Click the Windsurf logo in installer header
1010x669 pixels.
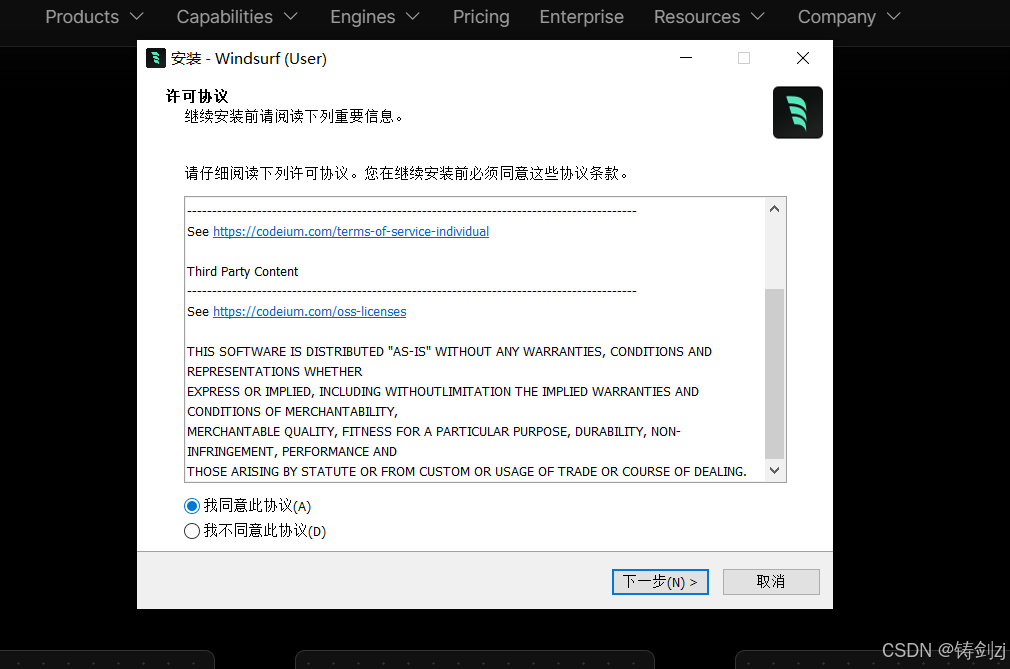click(797, 113)
